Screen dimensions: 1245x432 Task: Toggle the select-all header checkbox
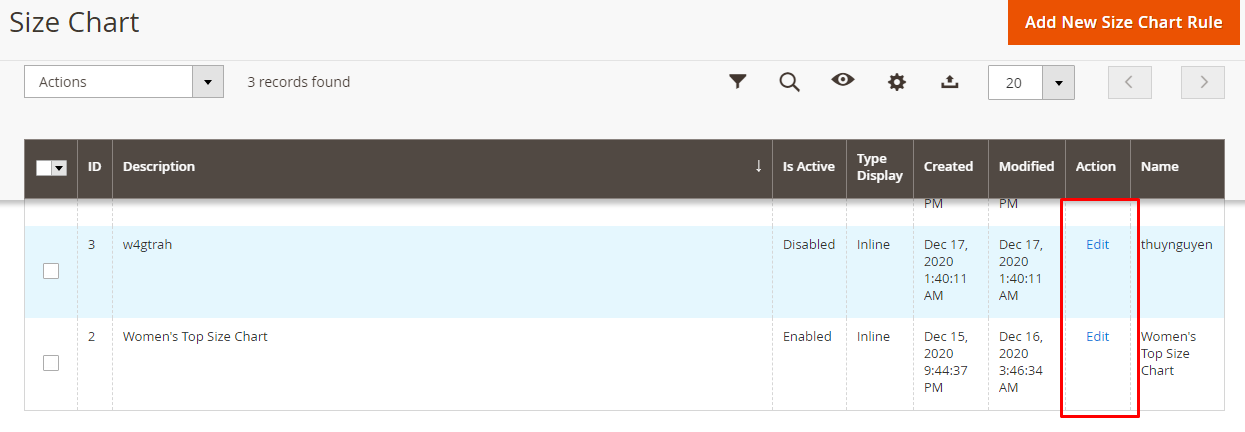coord(44,168)
